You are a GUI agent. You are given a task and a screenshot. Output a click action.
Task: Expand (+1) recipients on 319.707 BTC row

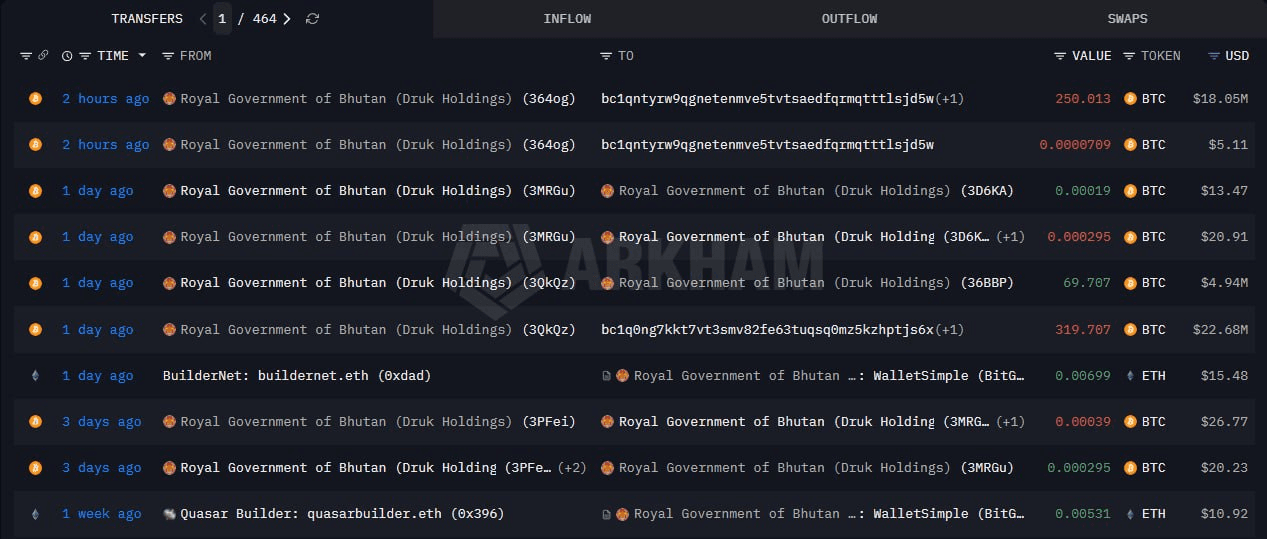950,330
